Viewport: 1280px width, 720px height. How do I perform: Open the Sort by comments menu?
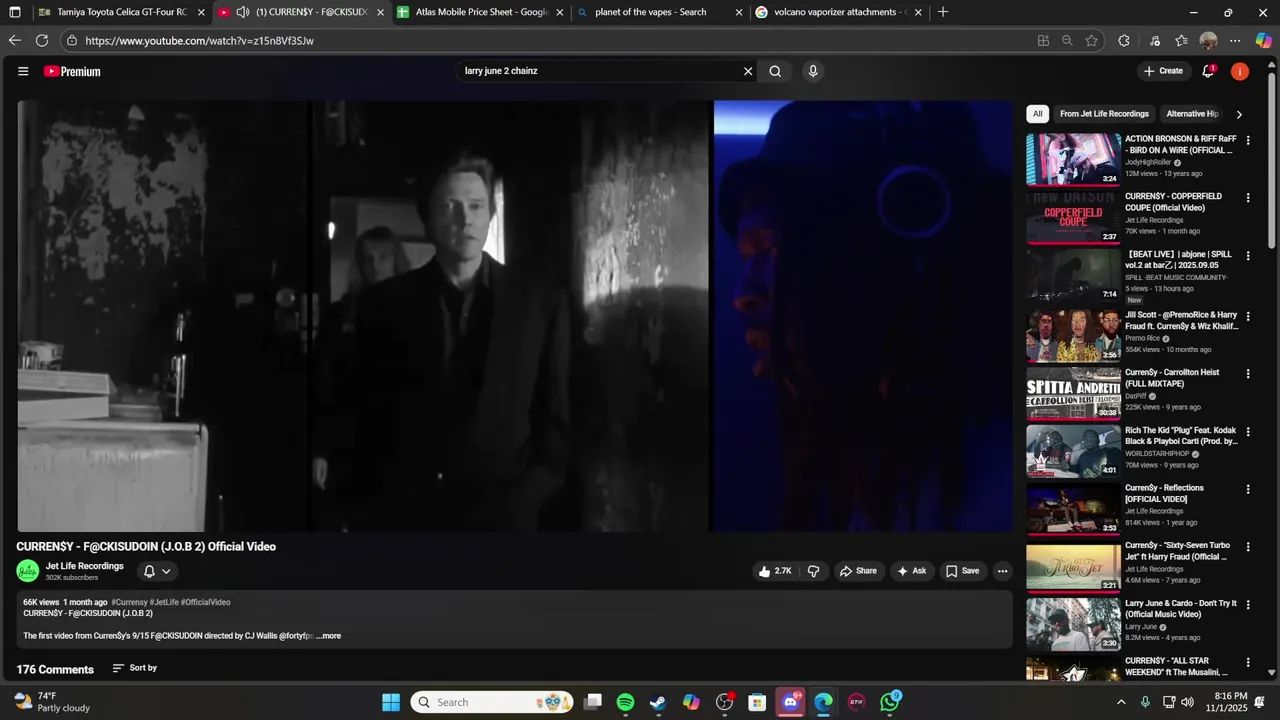click(x=134, y=668)
